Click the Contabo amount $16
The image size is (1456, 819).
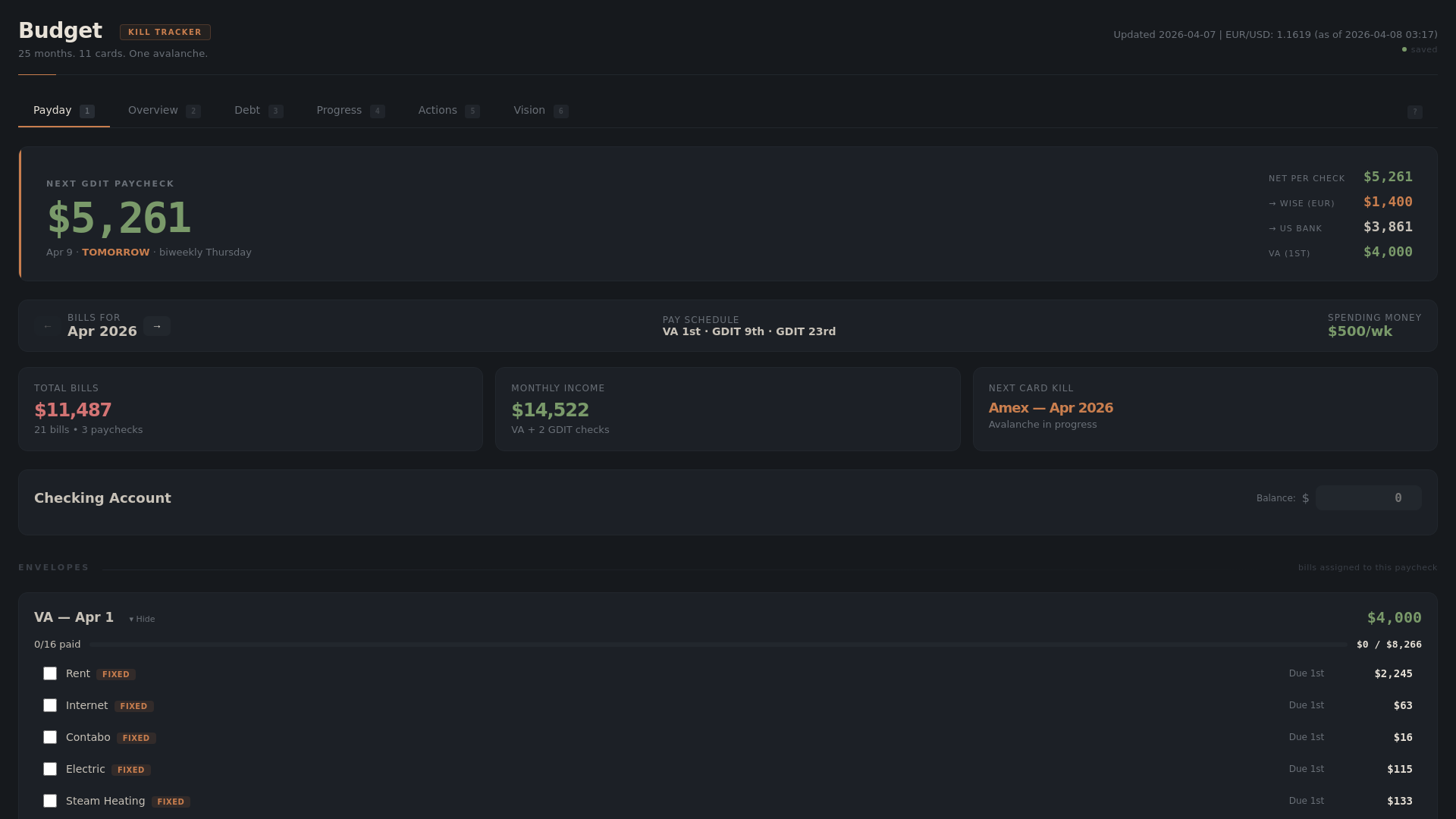pos(1403,737)
